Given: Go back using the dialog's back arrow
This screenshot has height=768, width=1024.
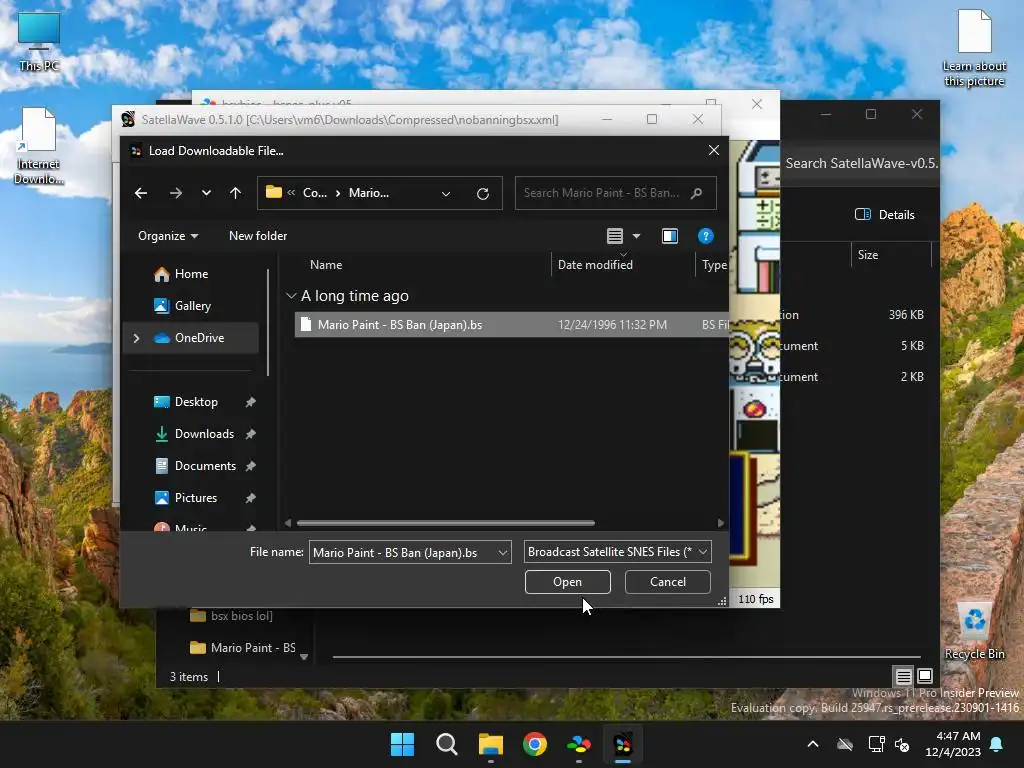Looking at the screenshot, I should click(140, 193).
